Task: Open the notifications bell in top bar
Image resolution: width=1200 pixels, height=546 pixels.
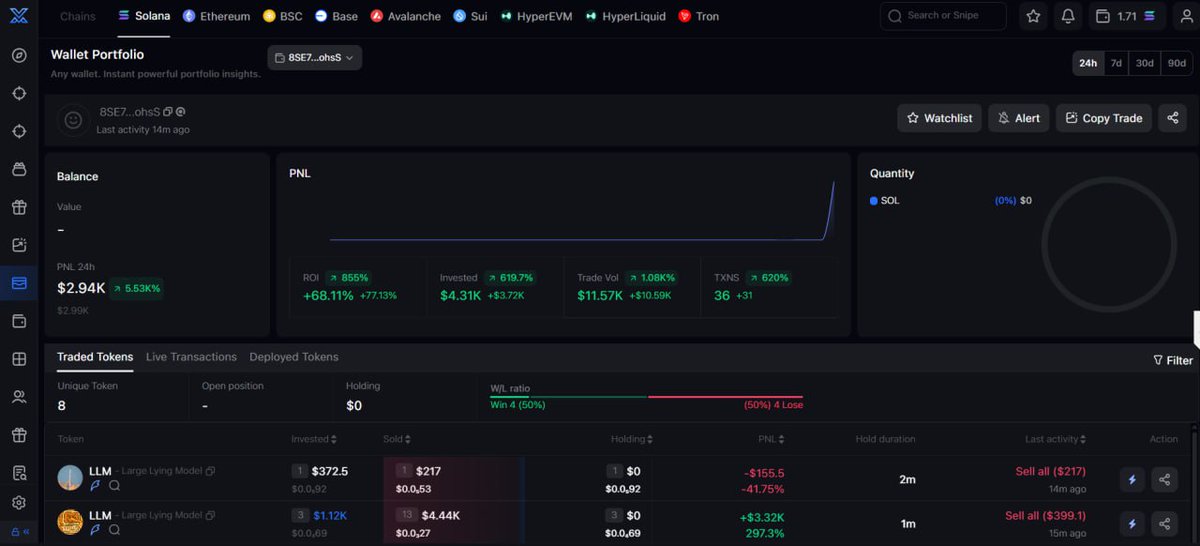Action: click(x=1068, y=16)
